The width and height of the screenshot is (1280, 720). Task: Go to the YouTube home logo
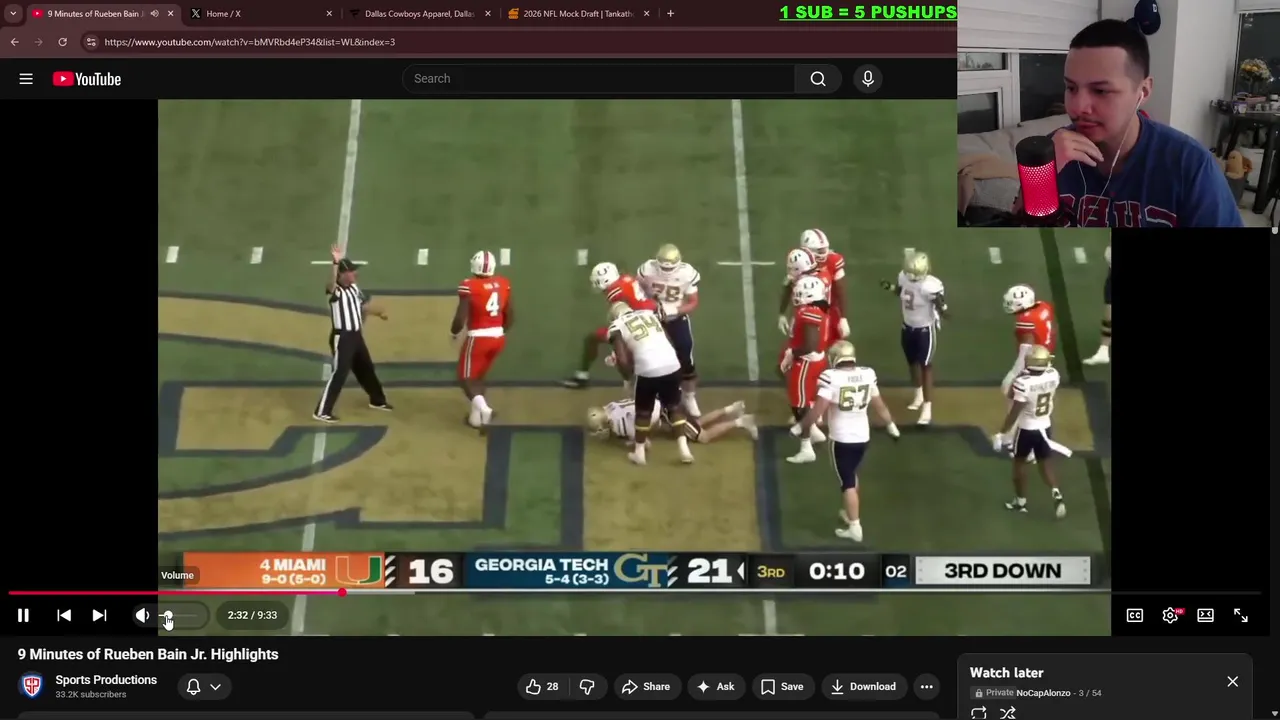coord(87,79)
